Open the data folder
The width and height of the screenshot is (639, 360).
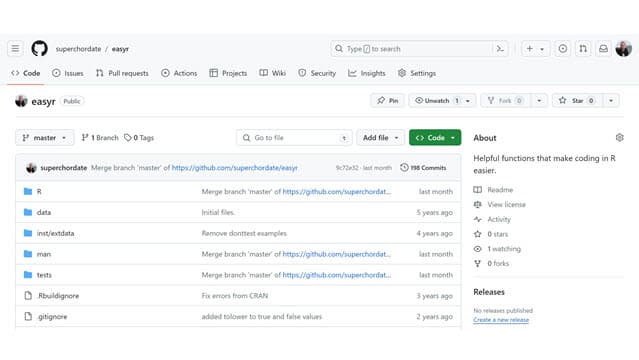(x=44, y=212)
